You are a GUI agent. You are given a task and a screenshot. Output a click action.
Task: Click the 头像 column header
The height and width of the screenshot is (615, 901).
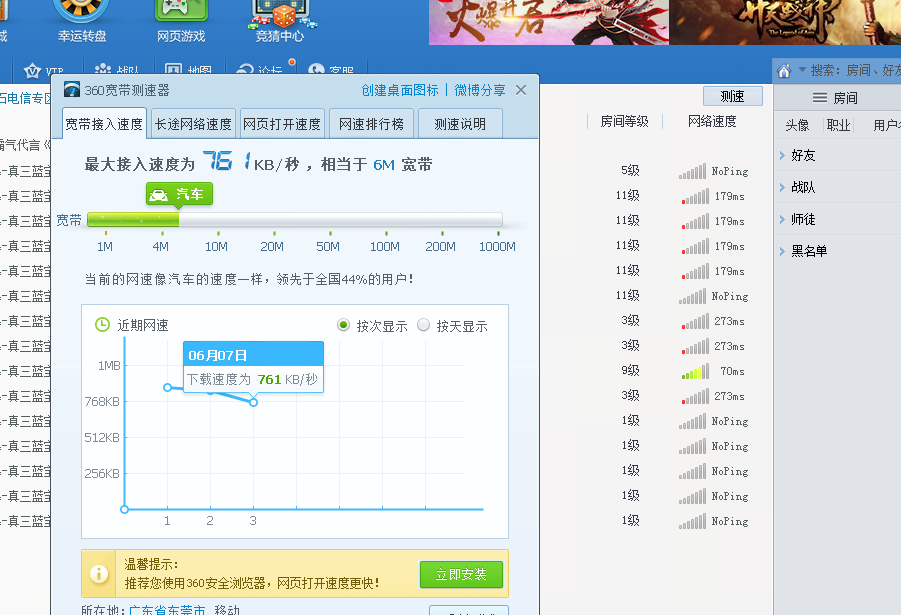pos(797,125)
